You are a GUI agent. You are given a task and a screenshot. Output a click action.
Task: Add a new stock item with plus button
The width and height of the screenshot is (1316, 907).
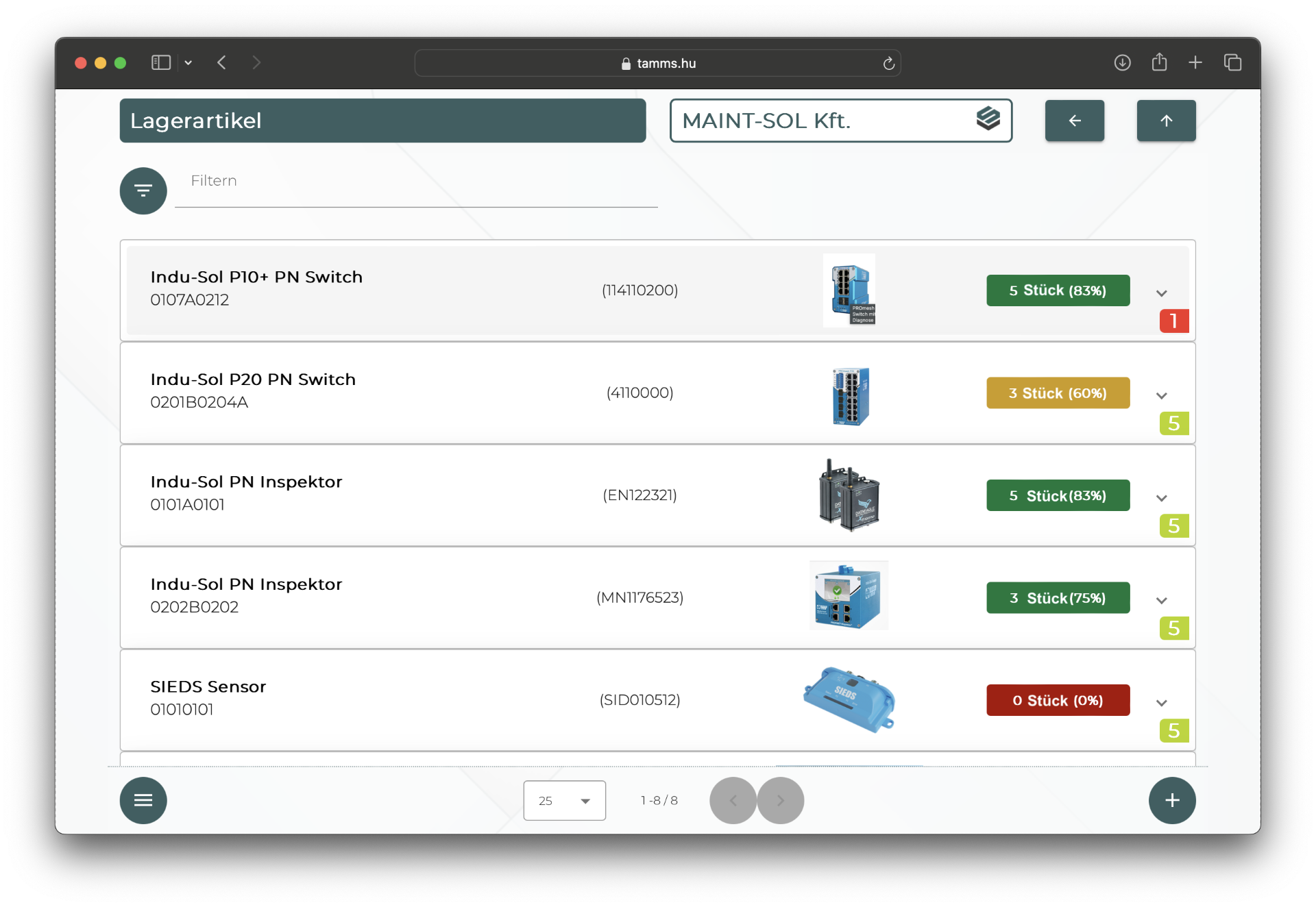(1172, 800)
